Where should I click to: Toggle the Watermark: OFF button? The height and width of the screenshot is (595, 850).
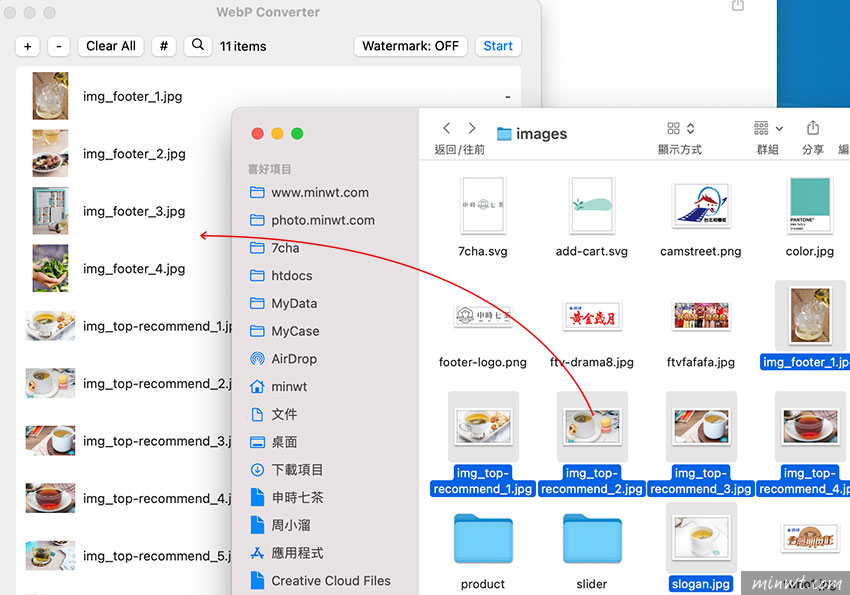410,46
